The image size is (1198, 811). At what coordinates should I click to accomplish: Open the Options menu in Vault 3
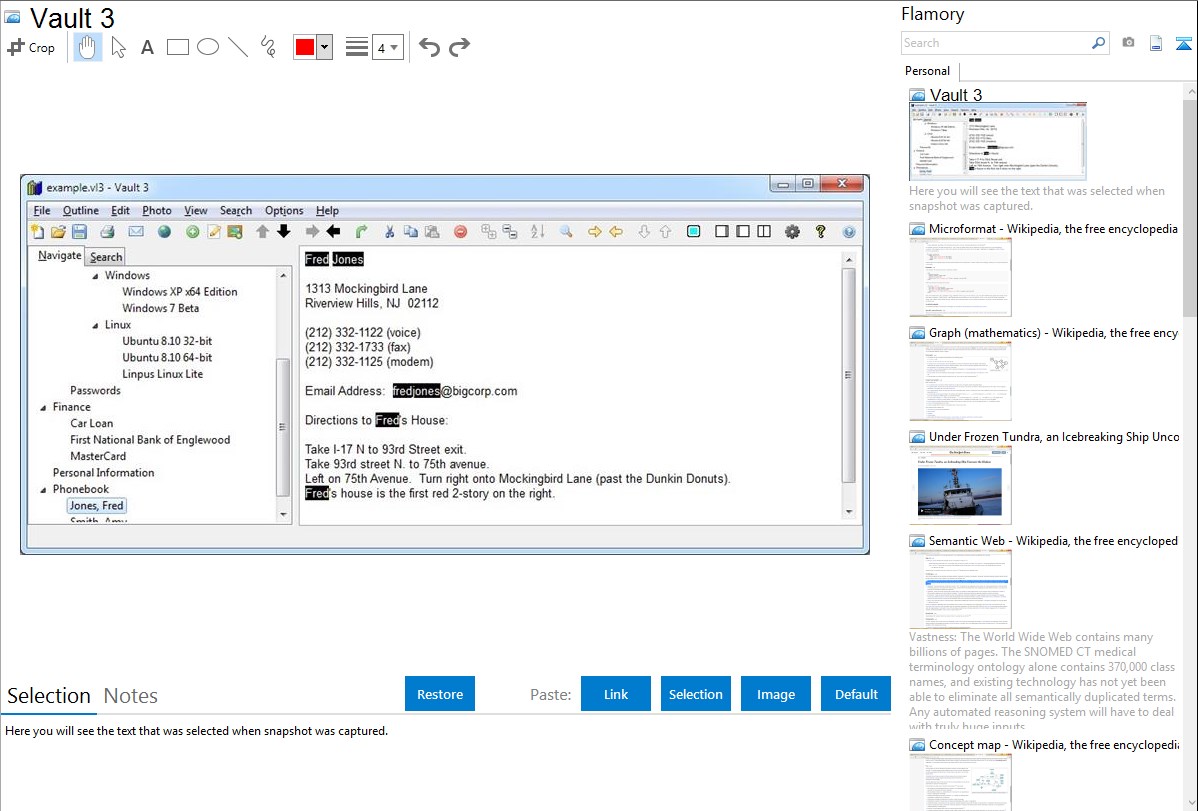(284, 211)
